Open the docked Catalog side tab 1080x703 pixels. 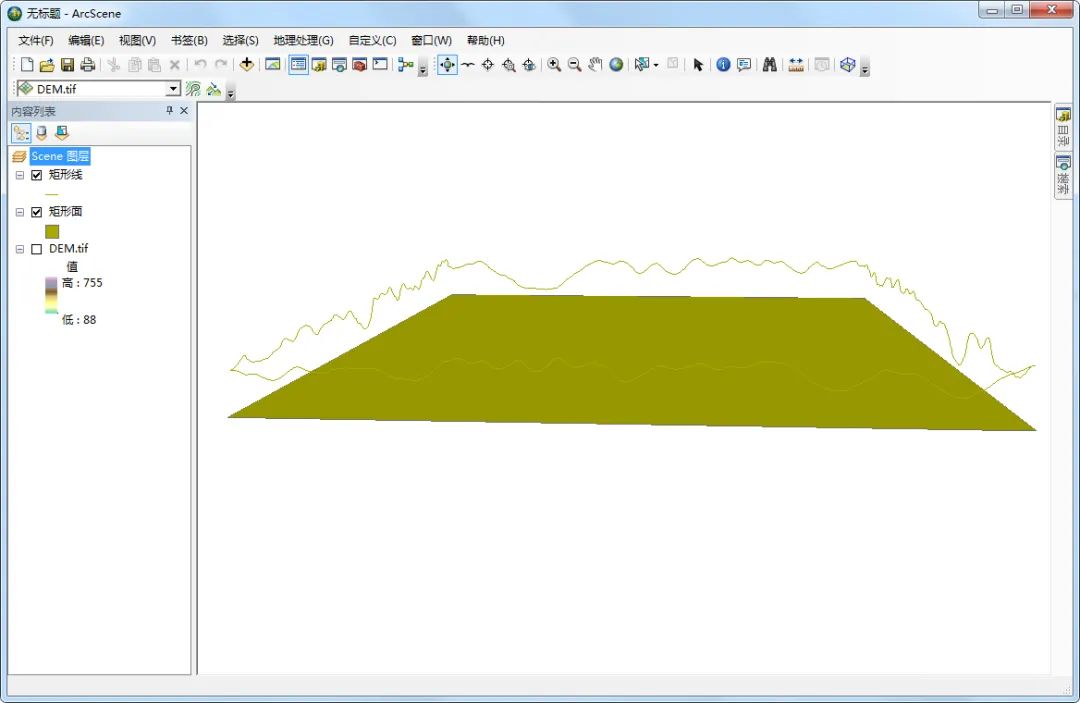[x=1063, y=127]
